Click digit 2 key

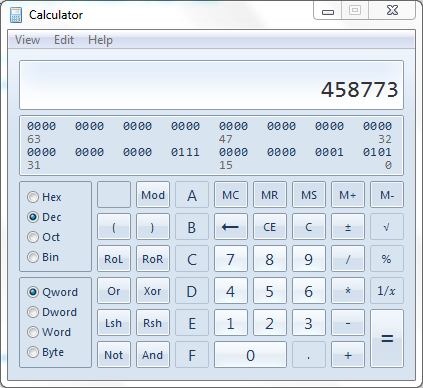[270, 323]
